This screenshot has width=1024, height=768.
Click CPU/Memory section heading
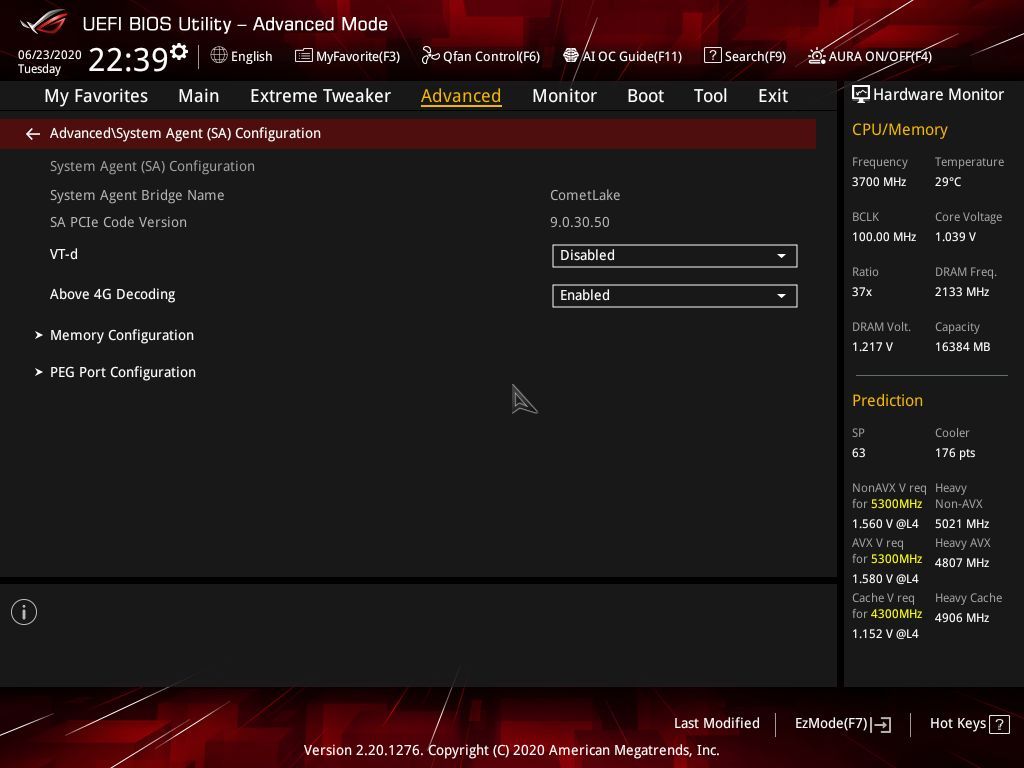(x=899, y=130)
